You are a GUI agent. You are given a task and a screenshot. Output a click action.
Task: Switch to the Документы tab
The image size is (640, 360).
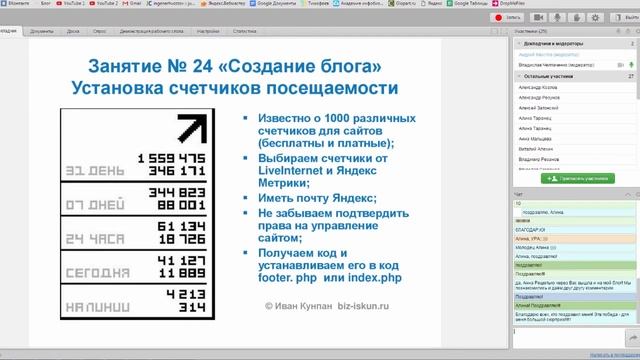[42, 31]
